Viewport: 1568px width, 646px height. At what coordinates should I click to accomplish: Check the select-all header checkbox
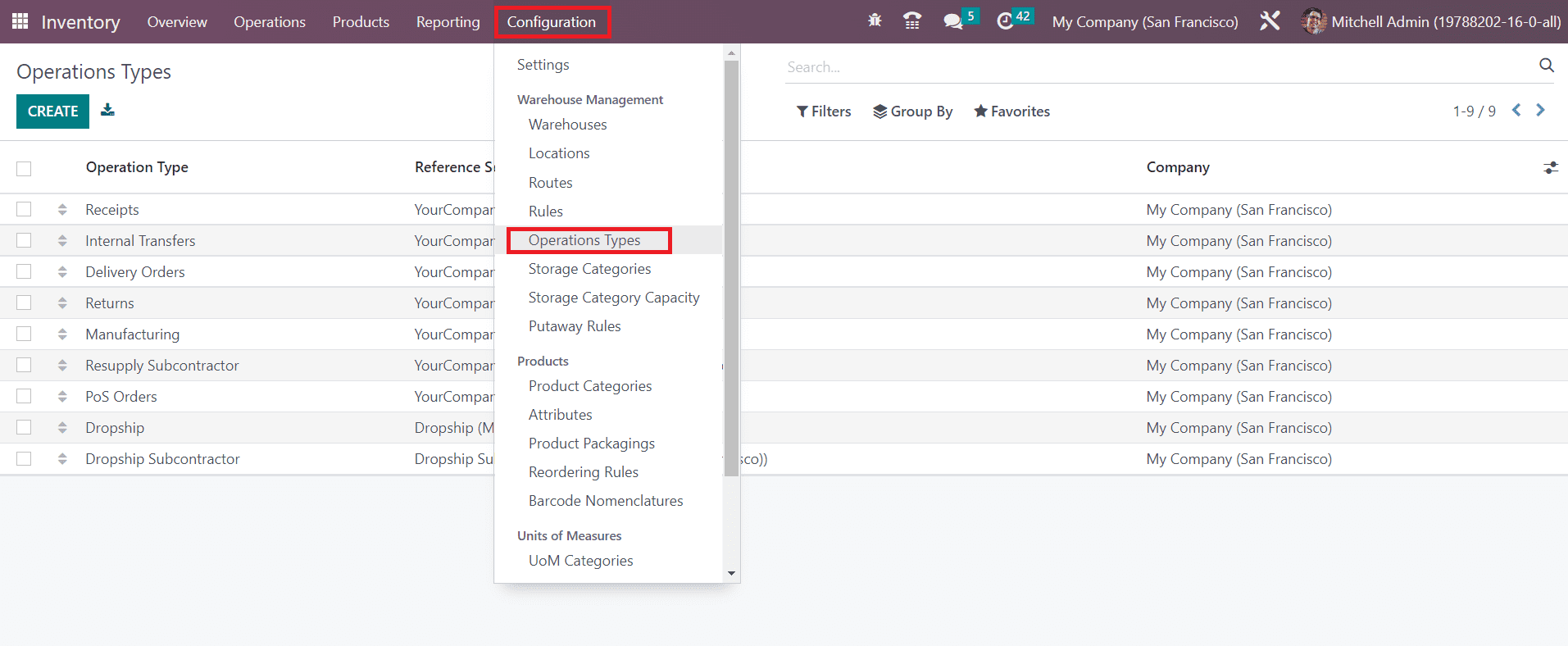[24, 168]
